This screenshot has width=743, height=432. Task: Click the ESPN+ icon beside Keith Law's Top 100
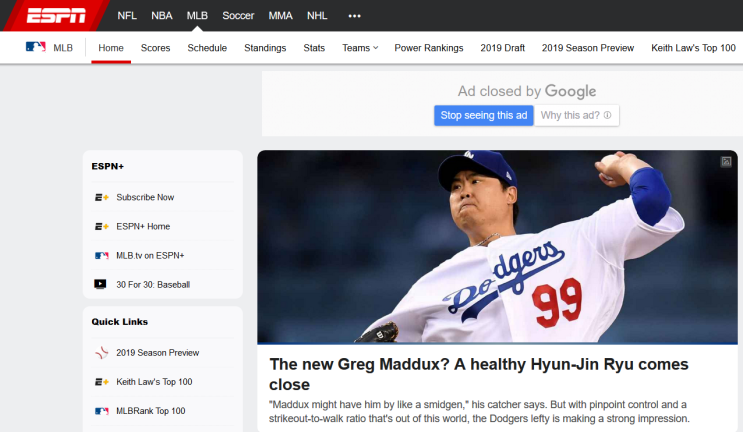point(101,382)
